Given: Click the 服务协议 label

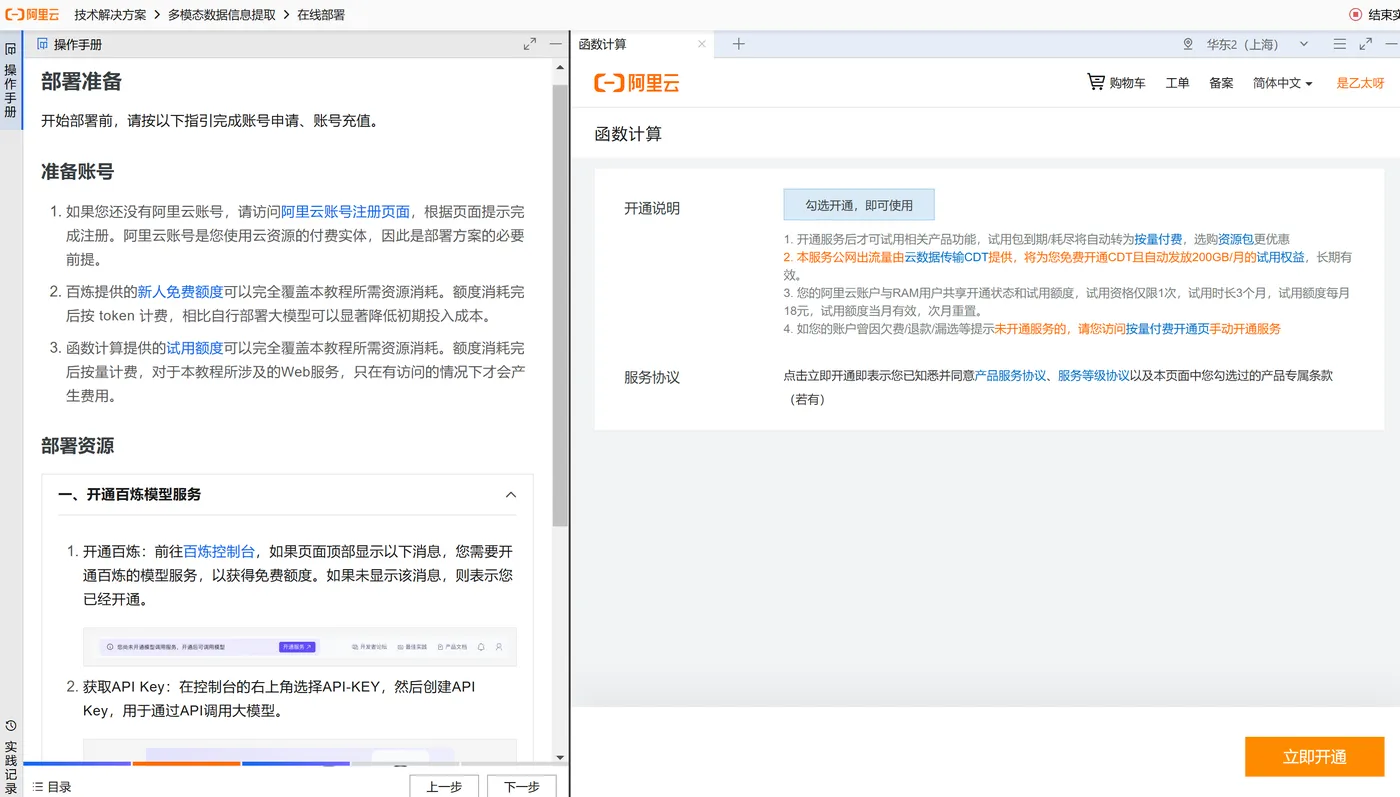Looking at the screenshot, I should tap(652, 377).
